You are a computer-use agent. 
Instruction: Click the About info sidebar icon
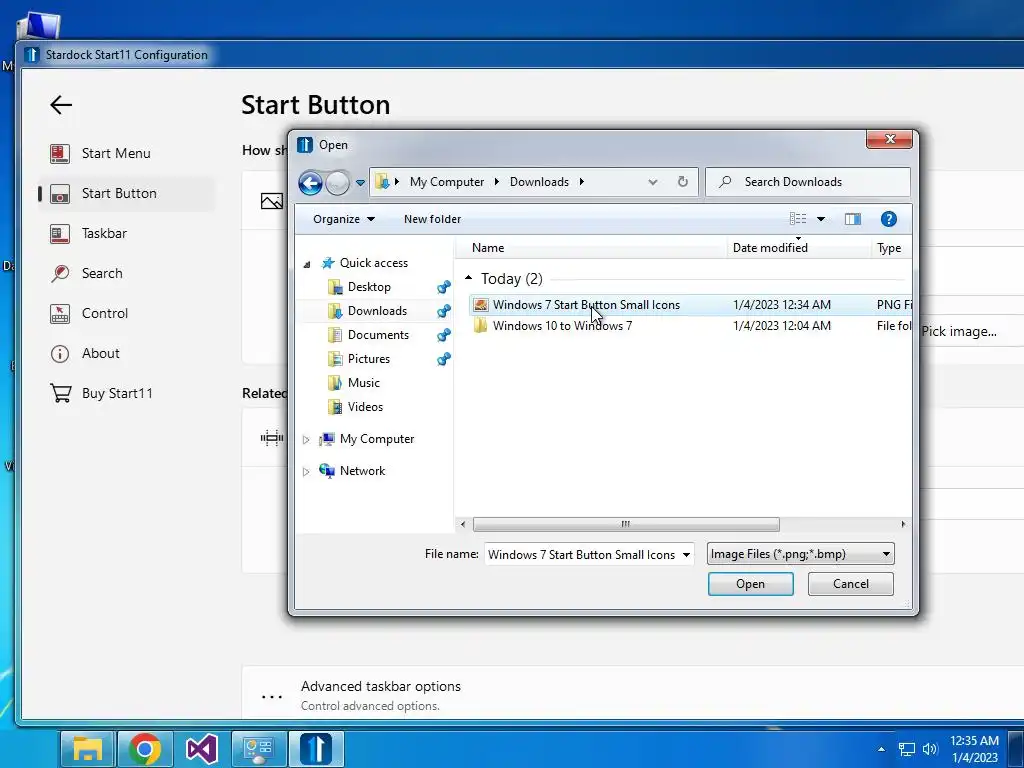[x=59, y=354]
